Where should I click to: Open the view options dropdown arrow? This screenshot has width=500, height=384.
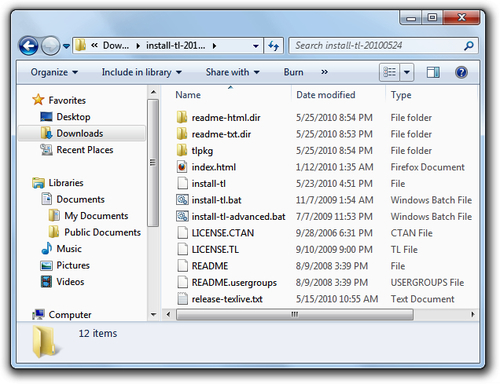407,72
